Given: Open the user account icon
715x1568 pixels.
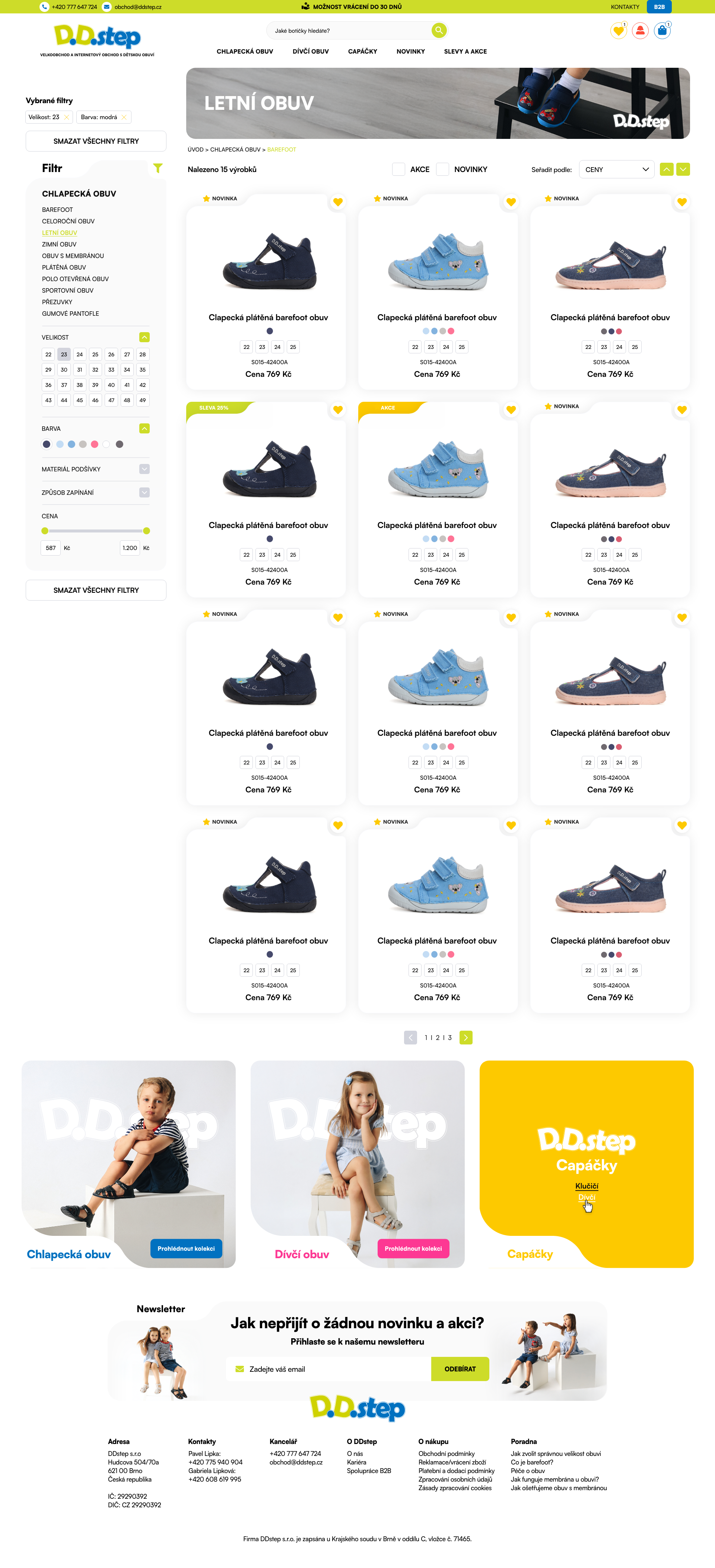Looking at the screenshot, I should pos(640,31).
